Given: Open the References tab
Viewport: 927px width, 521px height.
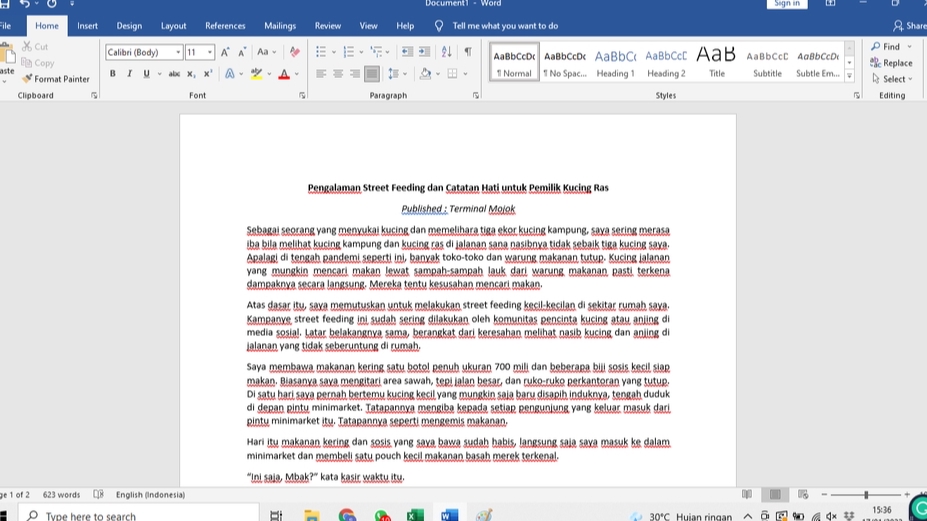Looking at the screenshot, I should point(225,26).
